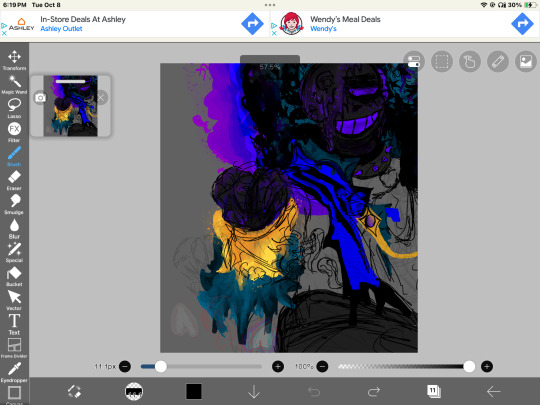Open the Frame Divider tool
The image size is (540, 405).
tap(14, 348)
